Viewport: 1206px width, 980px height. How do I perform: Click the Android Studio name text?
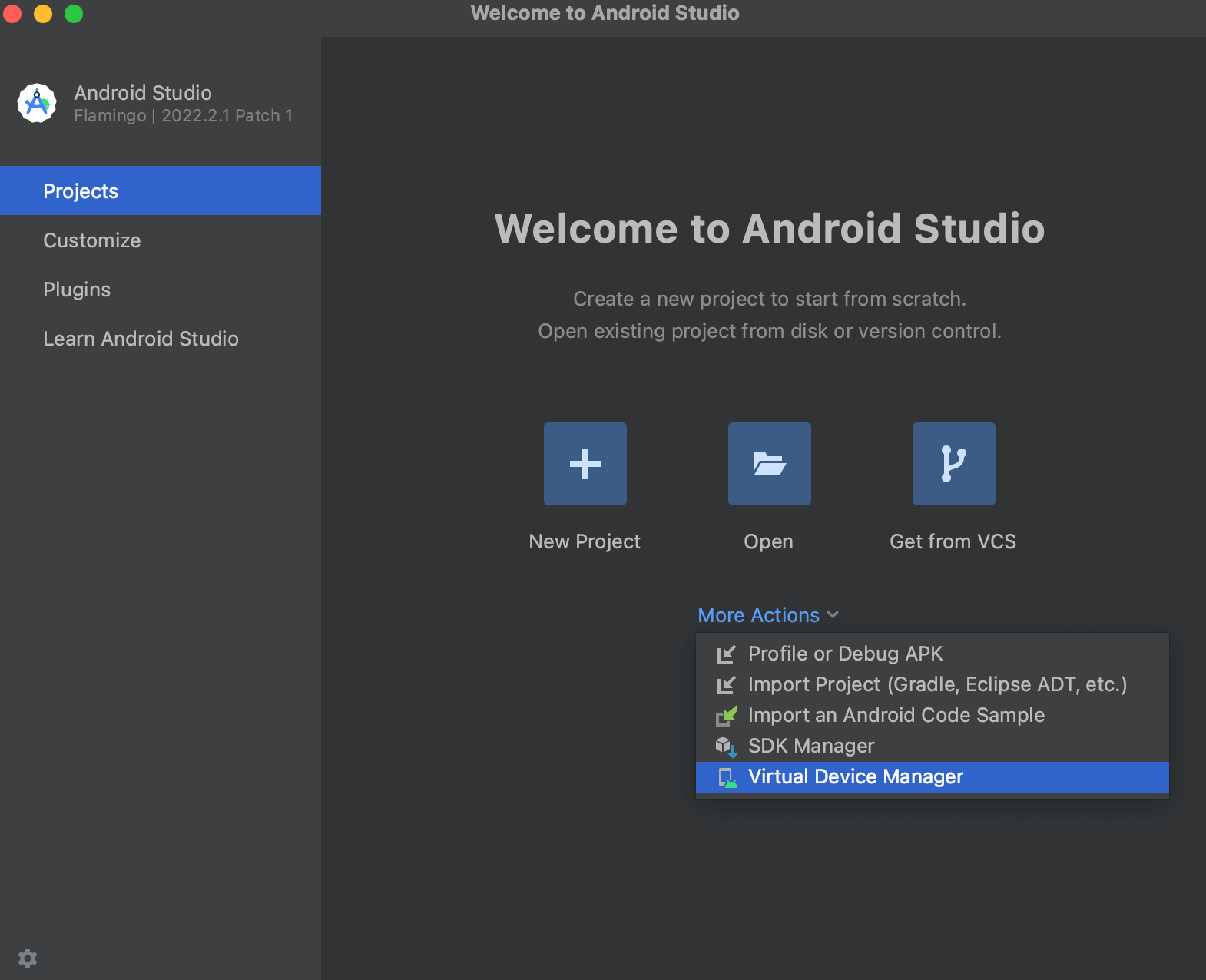pyautogui.click(x=143, y=93)
